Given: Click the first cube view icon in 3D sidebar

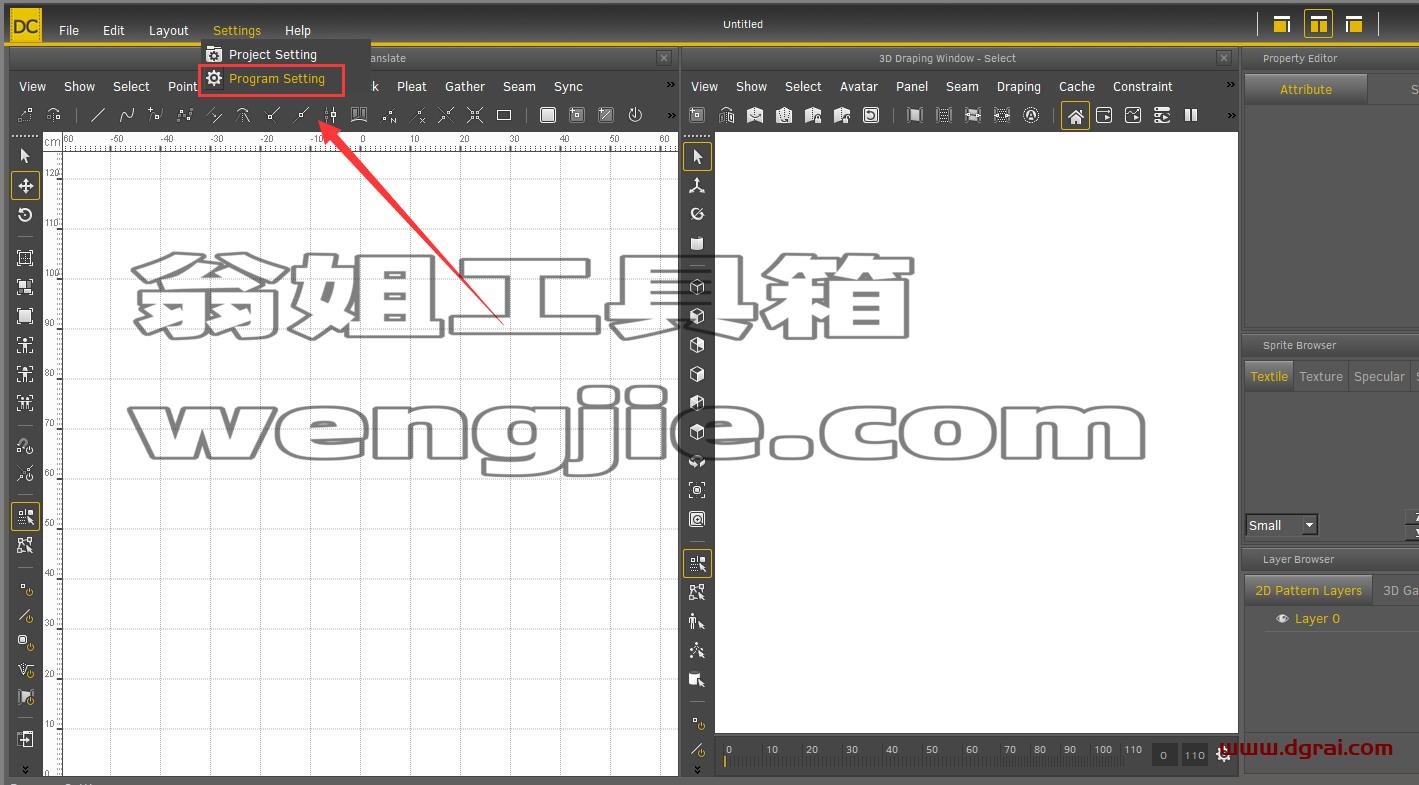Looking at the screenshot, I should (697, 287).
